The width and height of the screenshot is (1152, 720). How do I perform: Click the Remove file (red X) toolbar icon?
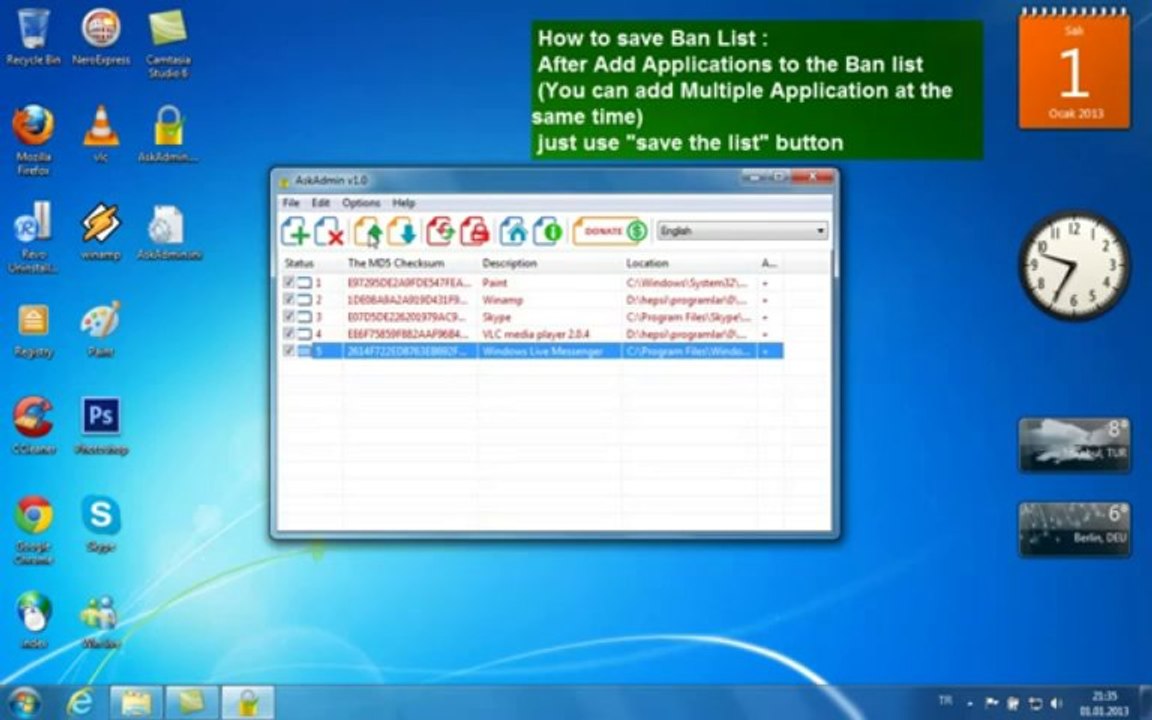point(329,231)
